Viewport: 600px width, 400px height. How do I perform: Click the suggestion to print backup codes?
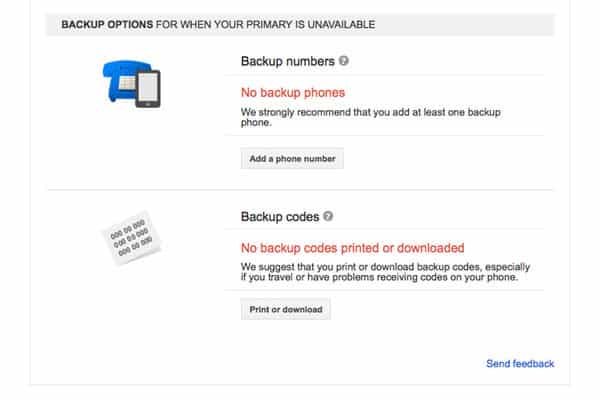[385, 272]
